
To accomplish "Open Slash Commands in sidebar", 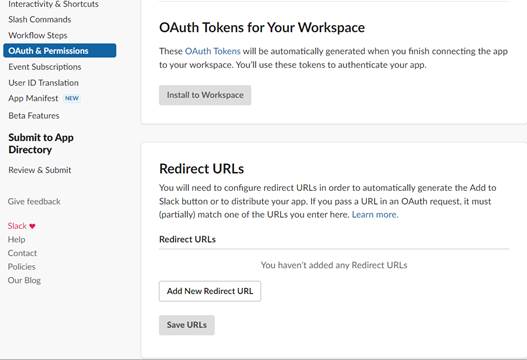I will point(40,19).
